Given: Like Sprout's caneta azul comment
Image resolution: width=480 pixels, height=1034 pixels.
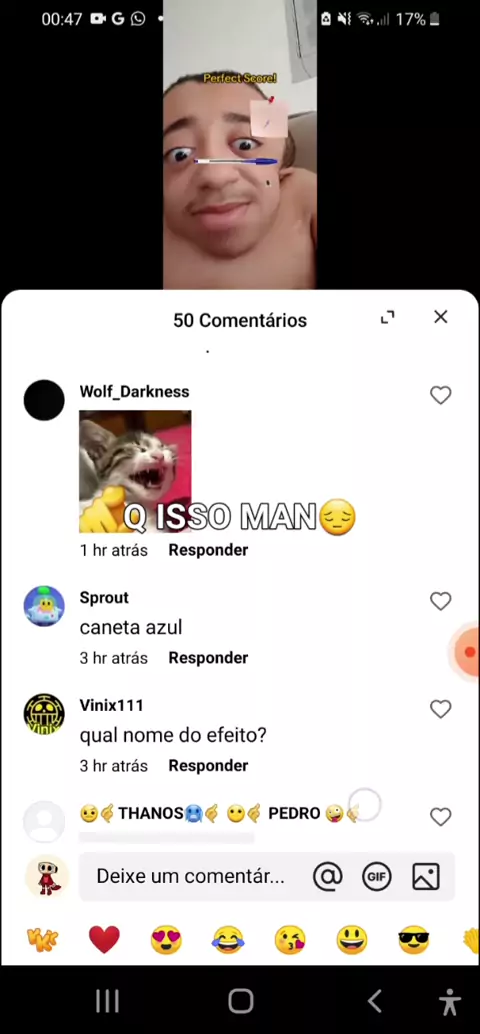Looking at the screenshot, I should 440,601.
